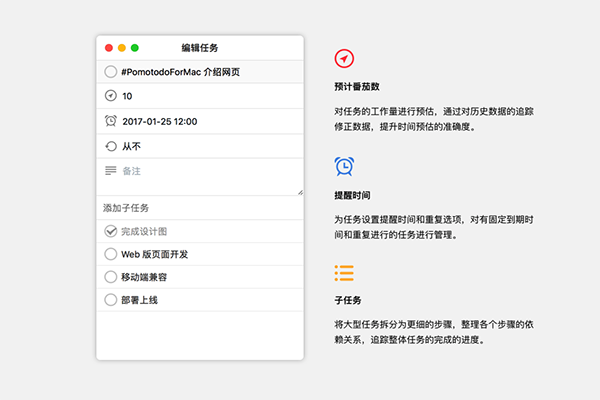The height and width of the screenshot is (400, 600).
Task: Check the #PomotodoForMac task completion circle
Action: pos(111,72)
